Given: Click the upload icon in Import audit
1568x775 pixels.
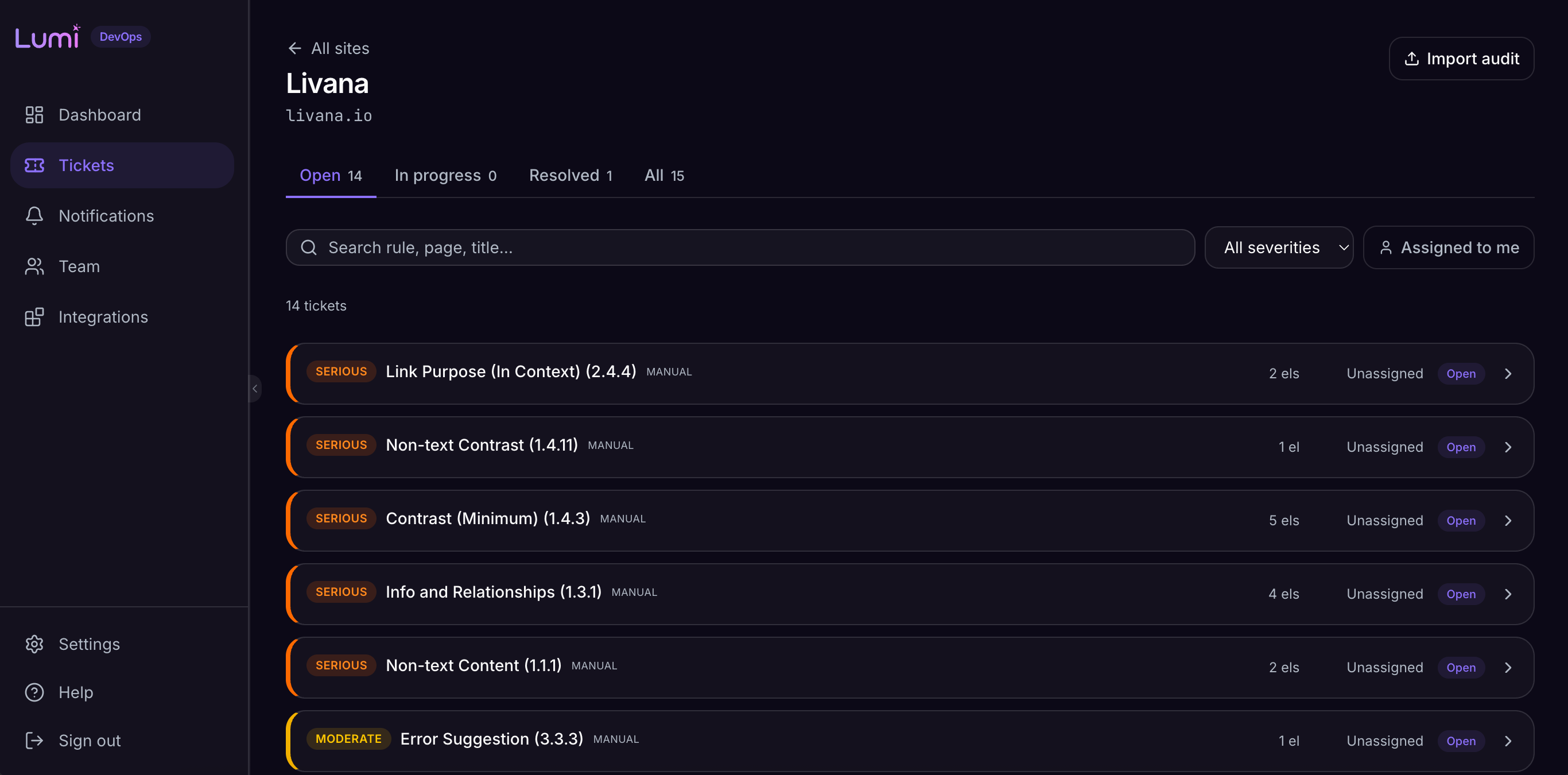Looking at the screenshot, I should point(1411,59).
